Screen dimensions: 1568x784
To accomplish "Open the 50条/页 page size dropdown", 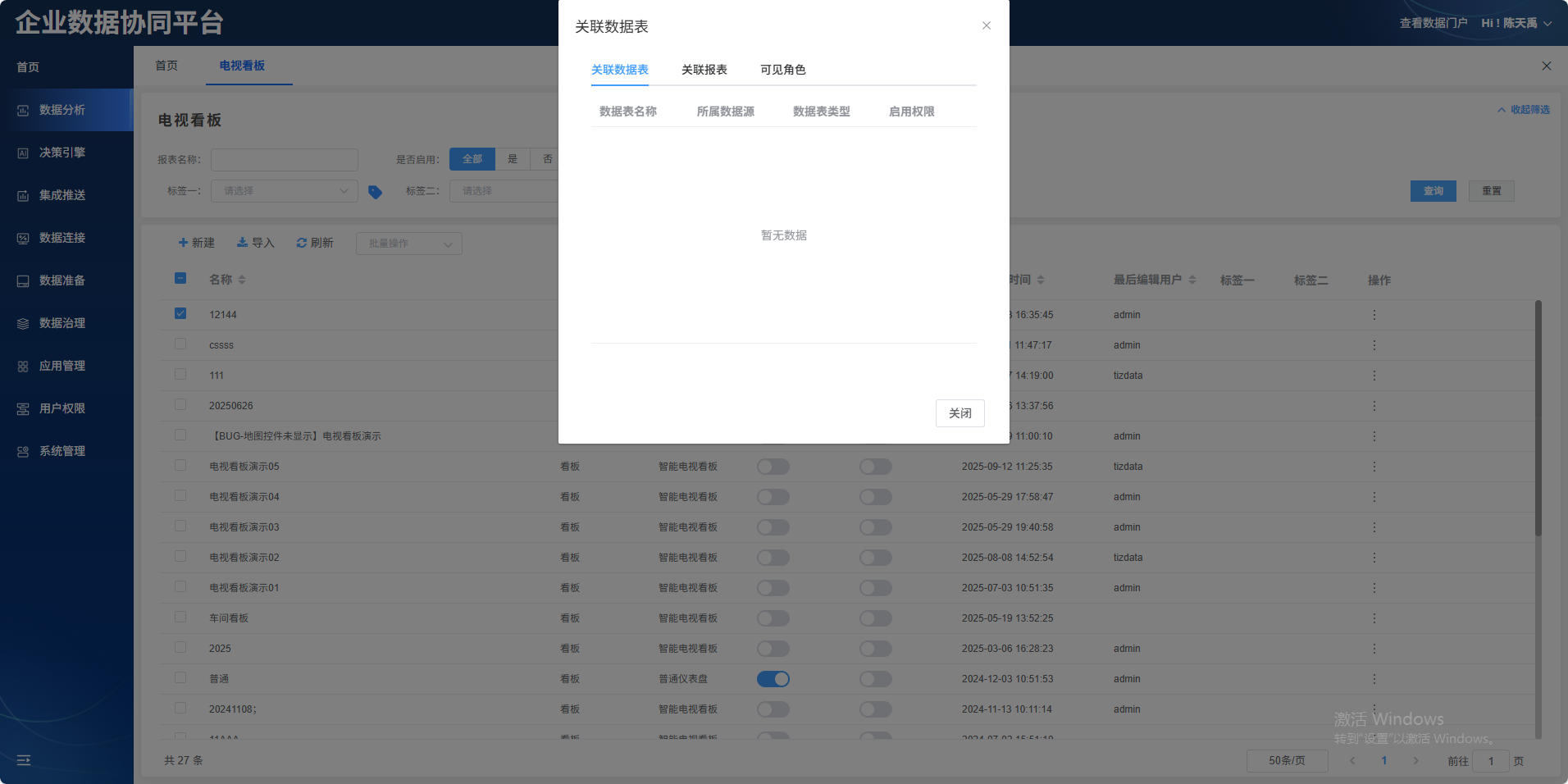I will coord(1287,760).
